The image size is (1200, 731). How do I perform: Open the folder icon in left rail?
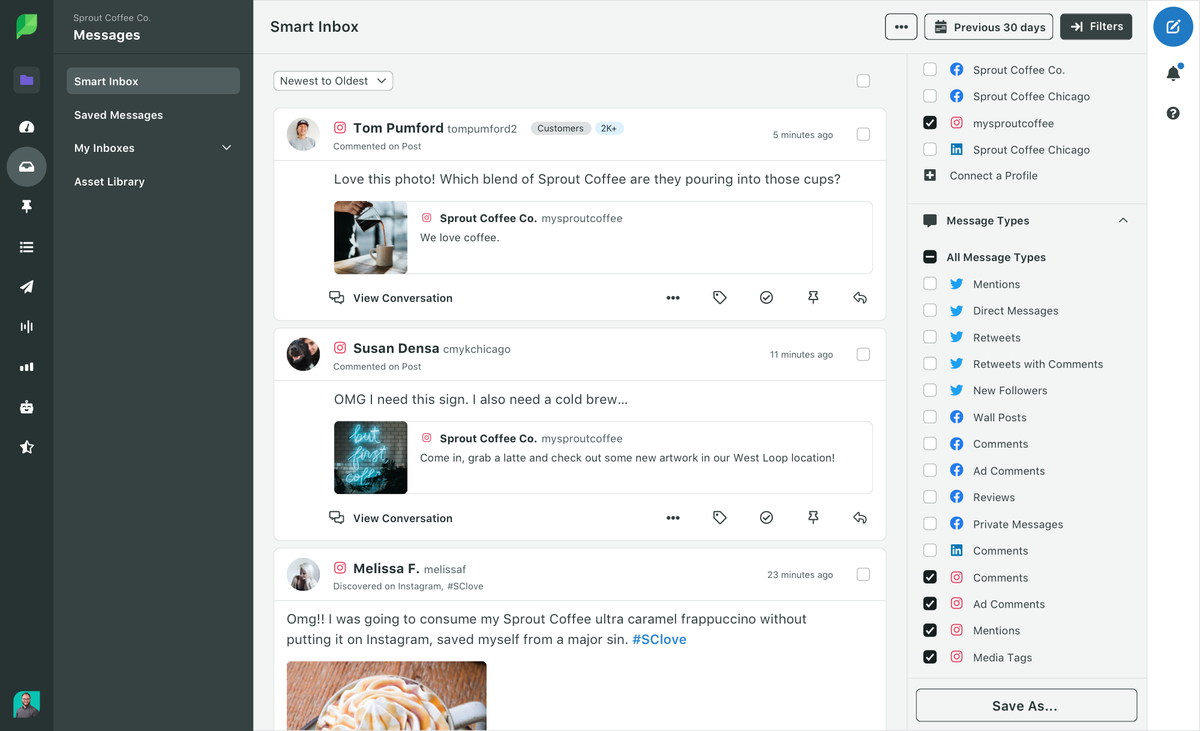(x=27, y=80)
